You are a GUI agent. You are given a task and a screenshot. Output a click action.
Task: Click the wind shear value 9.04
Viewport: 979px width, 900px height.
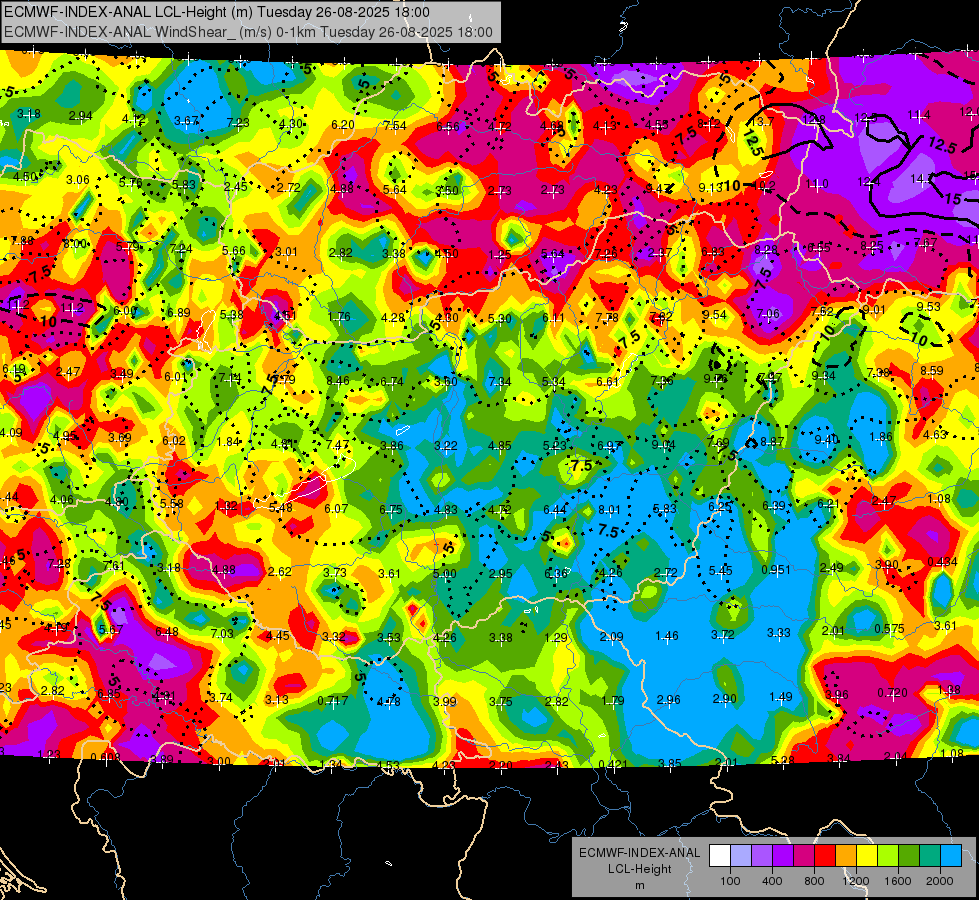[663, 444]
